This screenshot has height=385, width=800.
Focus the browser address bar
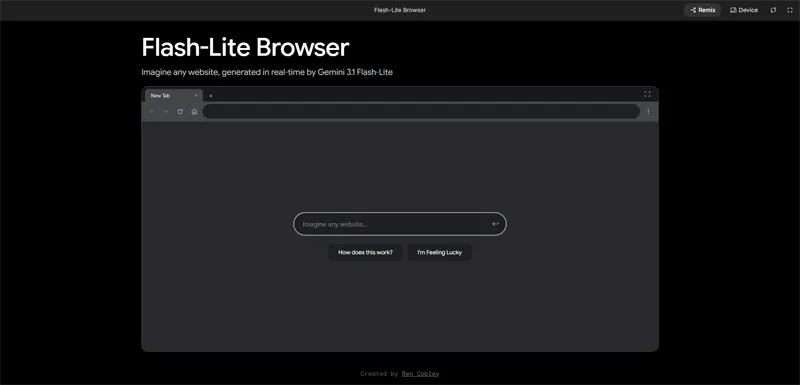coord(421,111)
